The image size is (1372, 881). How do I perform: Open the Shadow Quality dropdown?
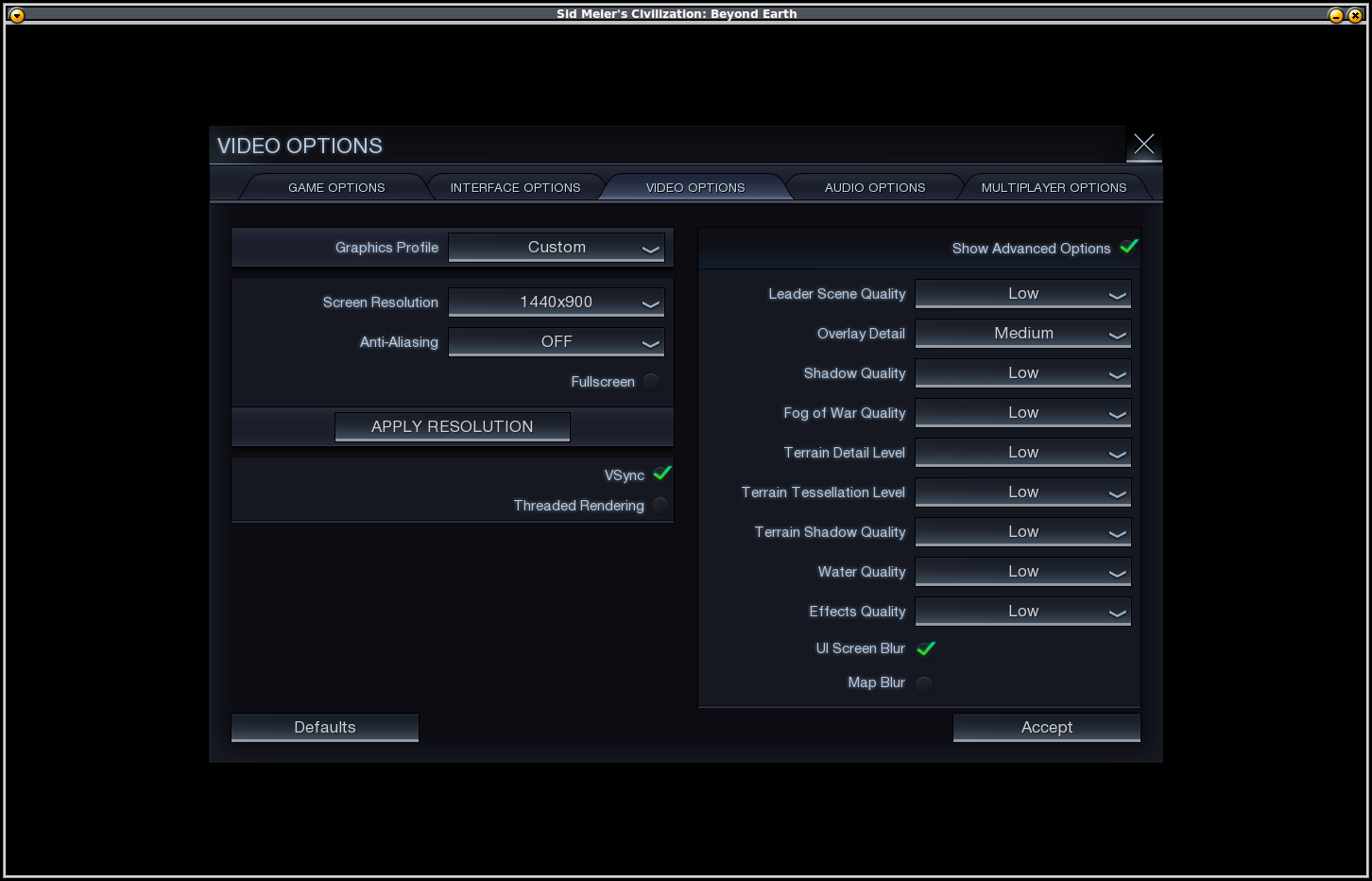tap(1022, 373)
